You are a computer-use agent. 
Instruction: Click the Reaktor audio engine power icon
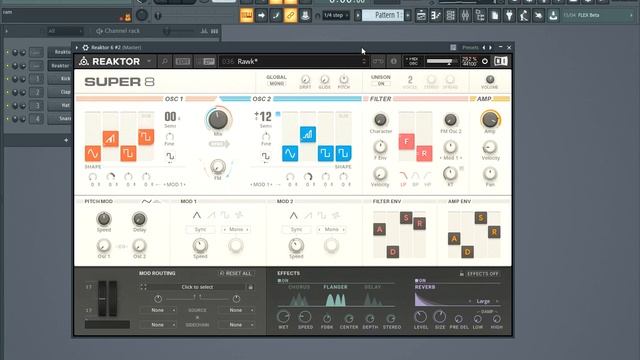pos(484,61)
